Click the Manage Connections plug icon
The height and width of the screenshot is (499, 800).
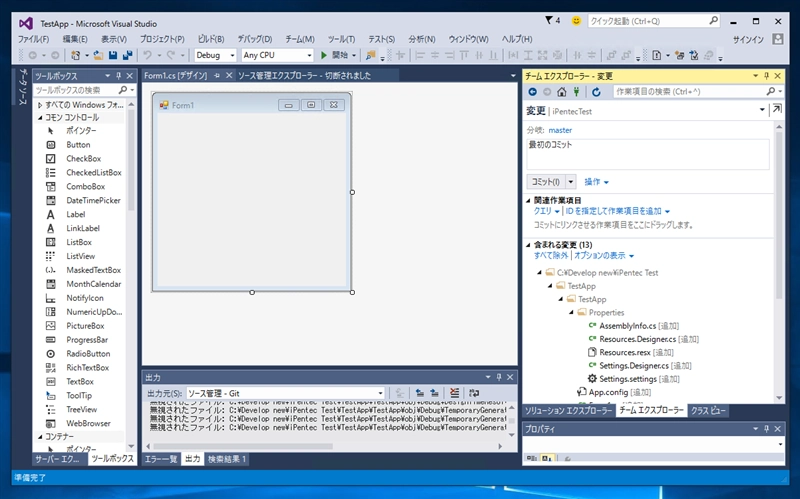tap(577, 92)
